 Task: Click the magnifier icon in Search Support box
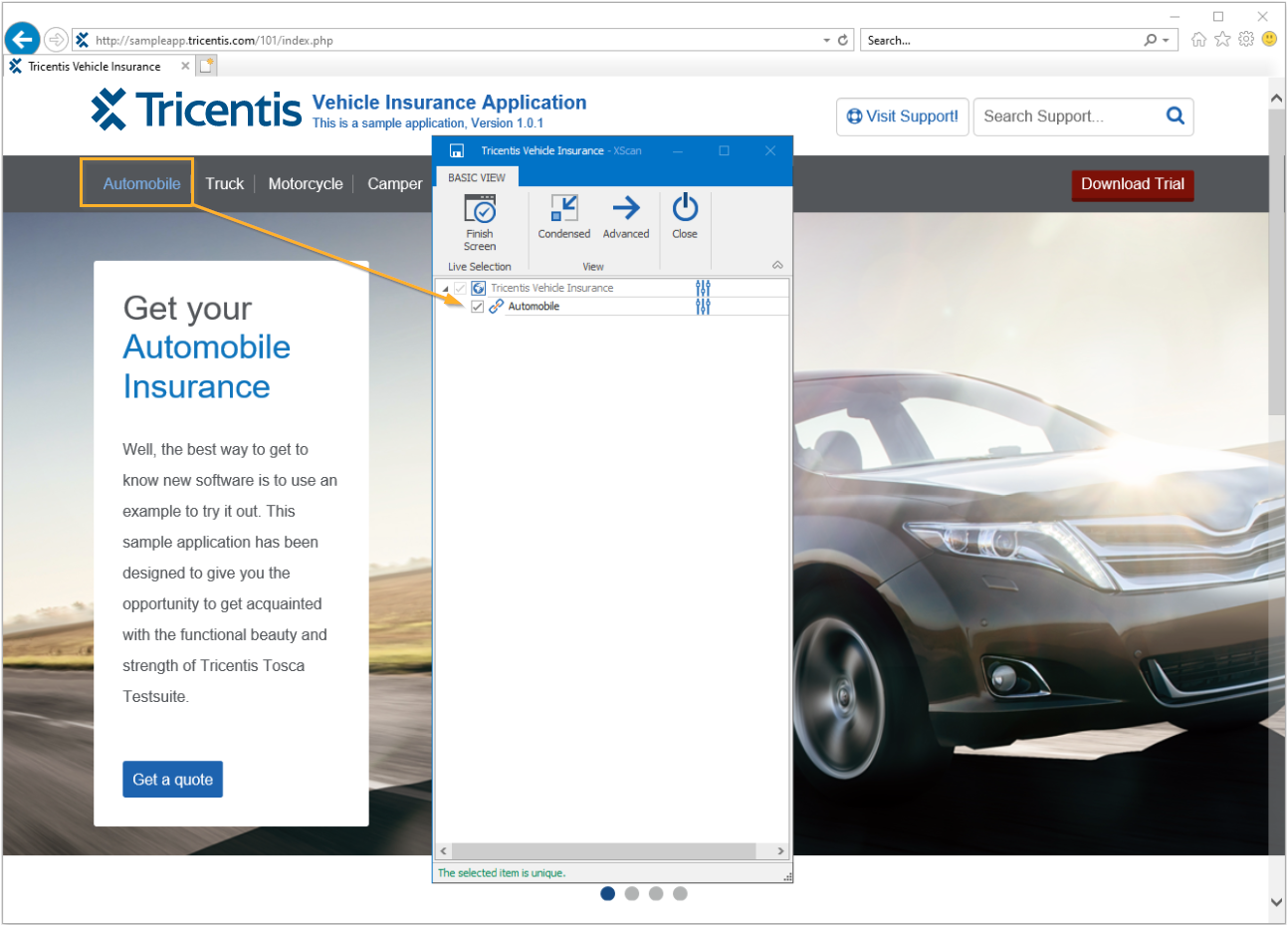tap(1175, 116)
